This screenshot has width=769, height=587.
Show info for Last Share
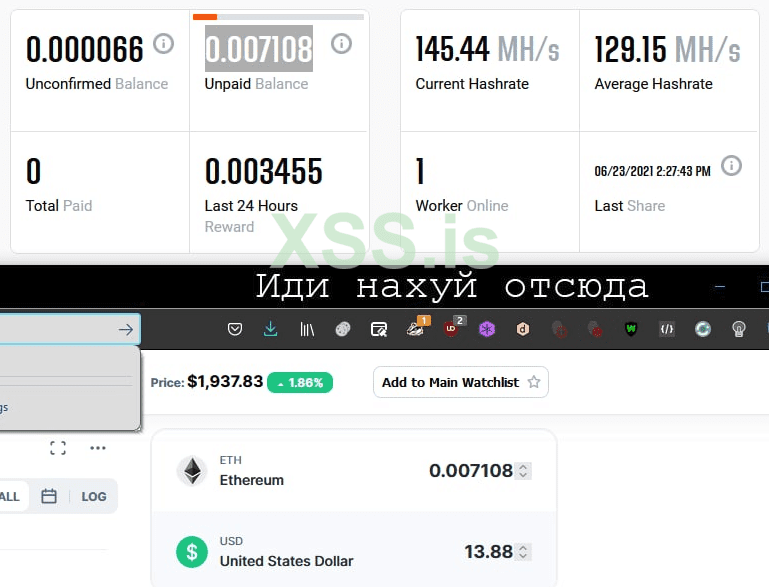[731, 166]
